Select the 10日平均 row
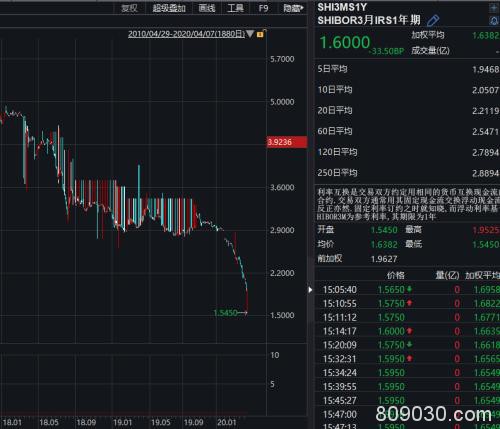This screenshot has height=429, width=500. [407, 90]
